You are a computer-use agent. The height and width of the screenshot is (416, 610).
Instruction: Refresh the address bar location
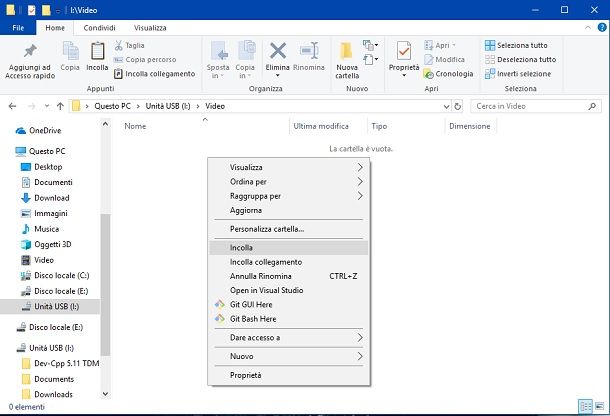tap(458, 106)
